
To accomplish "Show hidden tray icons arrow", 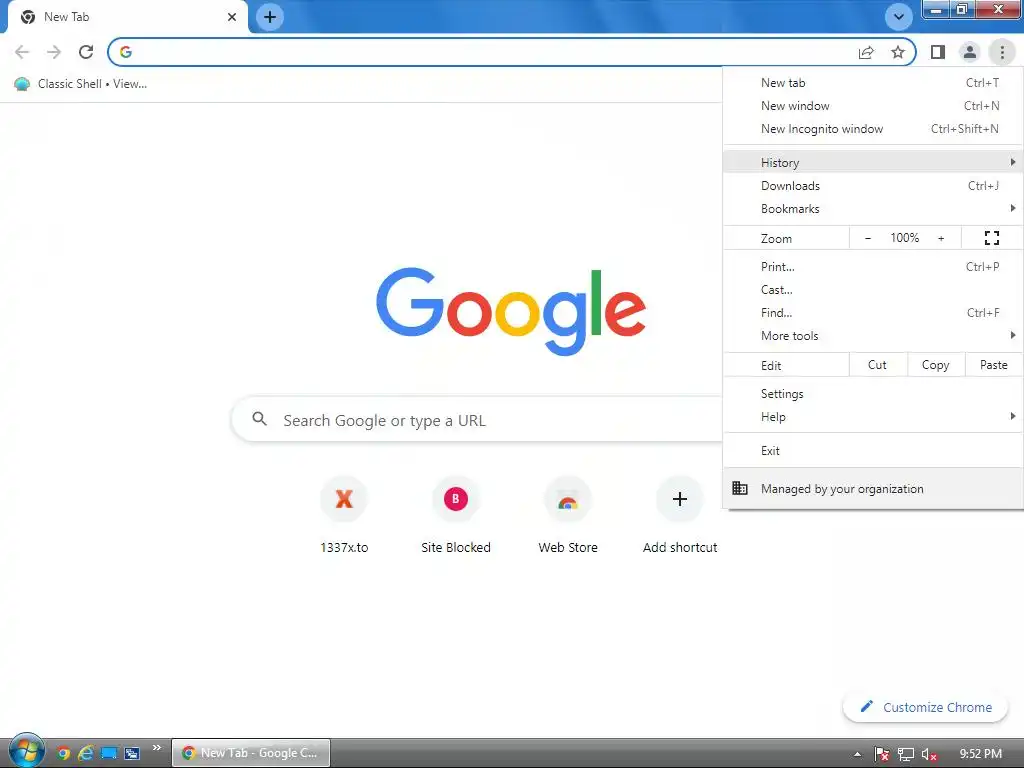I will tap(857, 754).
